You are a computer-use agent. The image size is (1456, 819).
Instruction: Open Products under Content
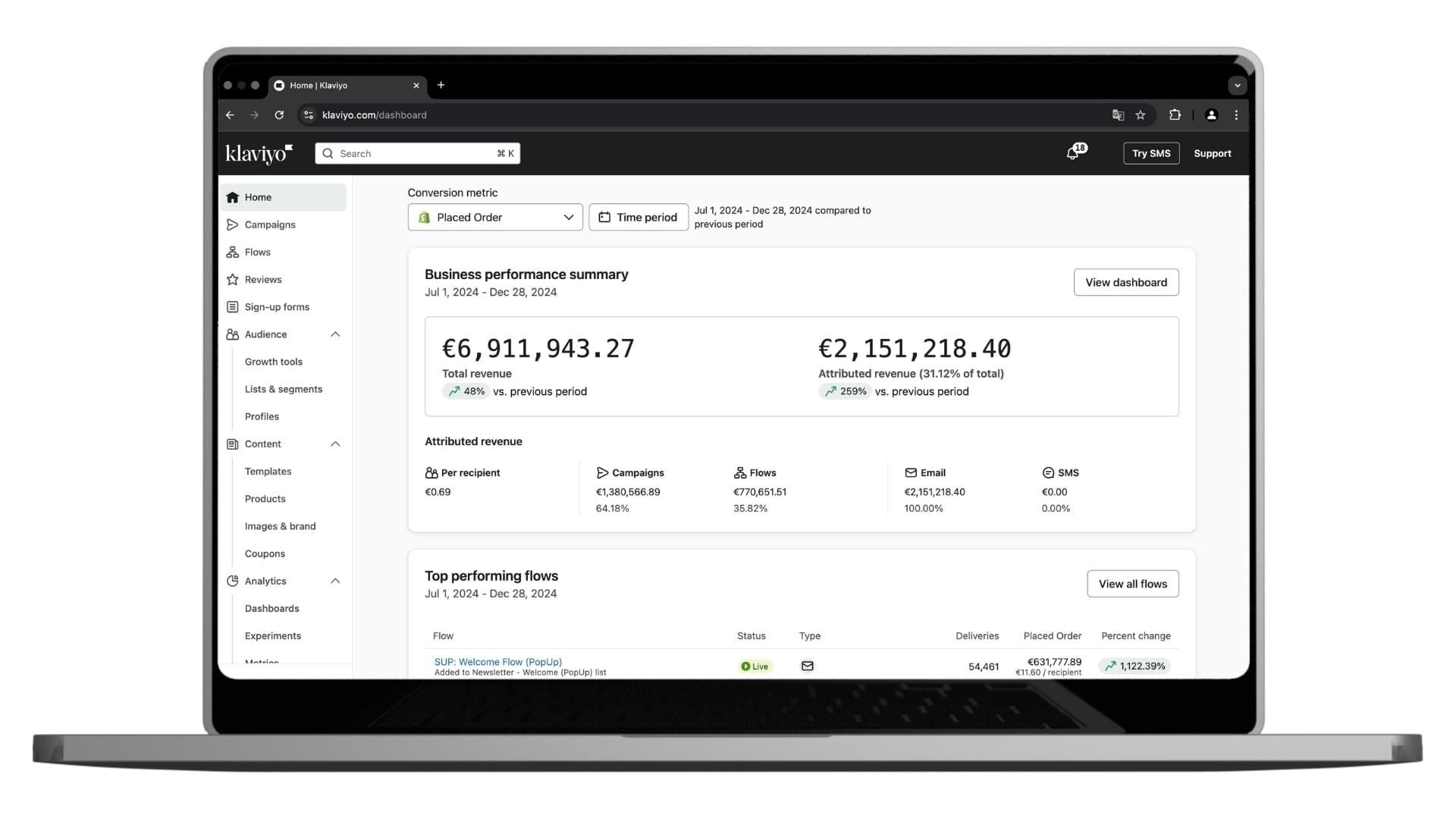(x=265, y=499)
